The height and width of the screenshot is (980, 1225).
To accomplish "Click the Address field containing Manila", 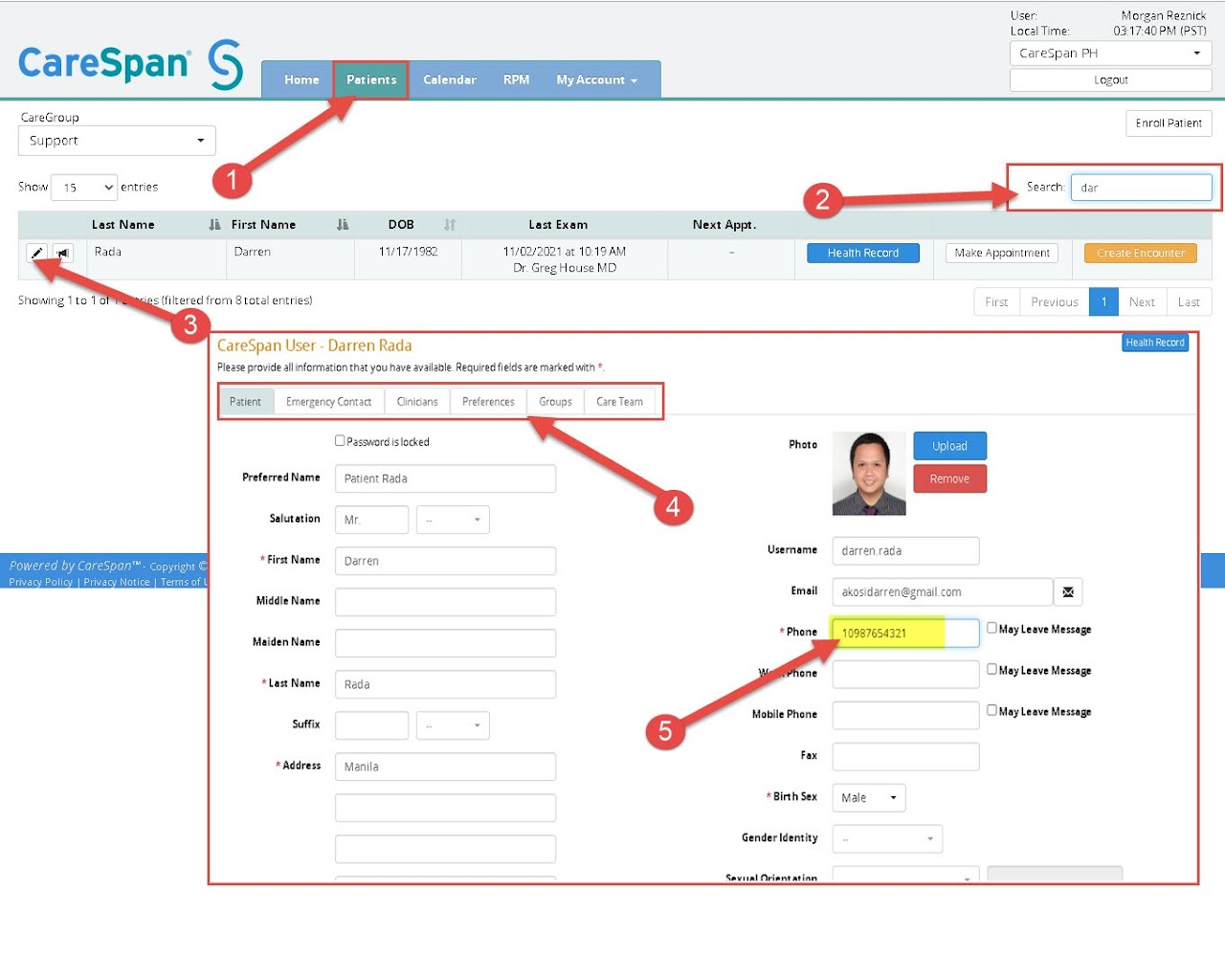I will click(x=445, y=767).
